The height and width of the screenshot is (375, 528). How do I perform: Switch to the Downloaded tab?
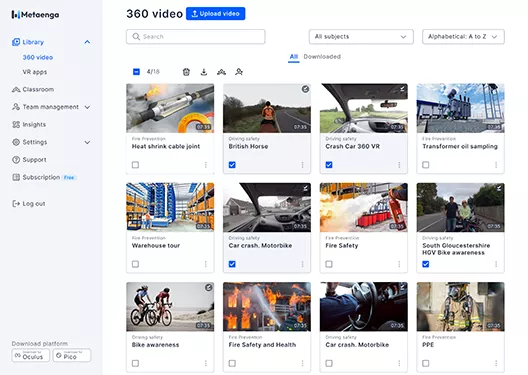(x=322, y=57)
